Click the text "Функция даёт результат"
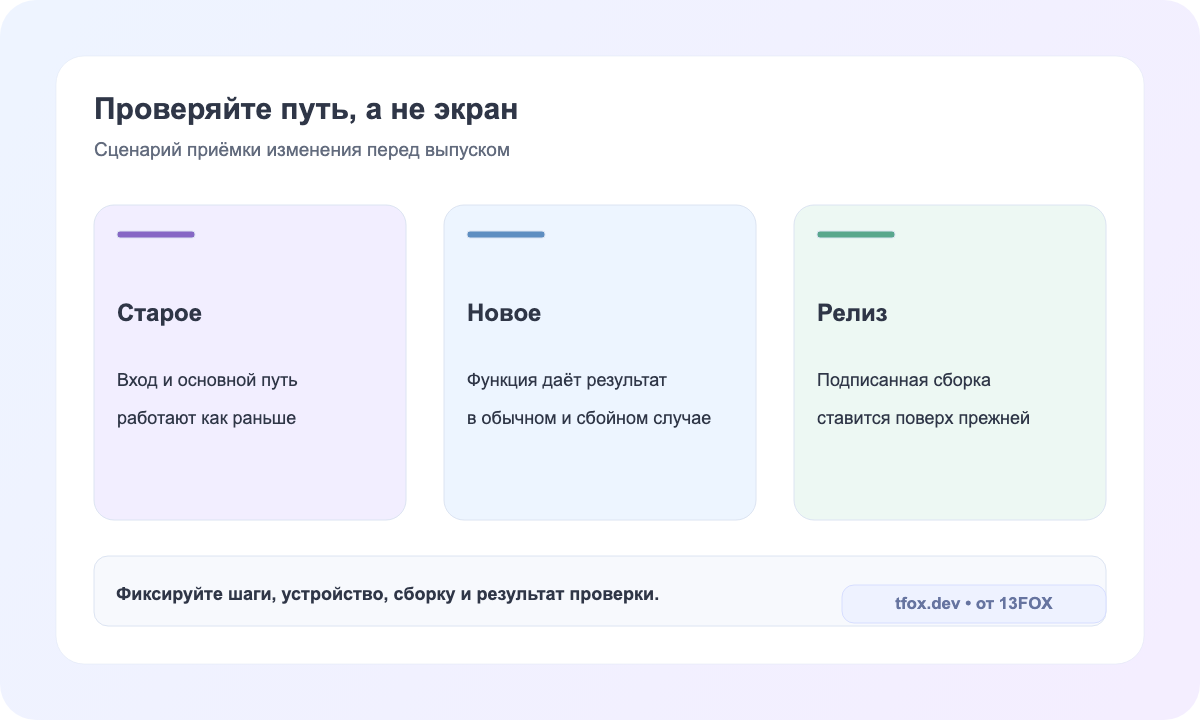This screenshot has width=1200, height=720. point(567,381)
